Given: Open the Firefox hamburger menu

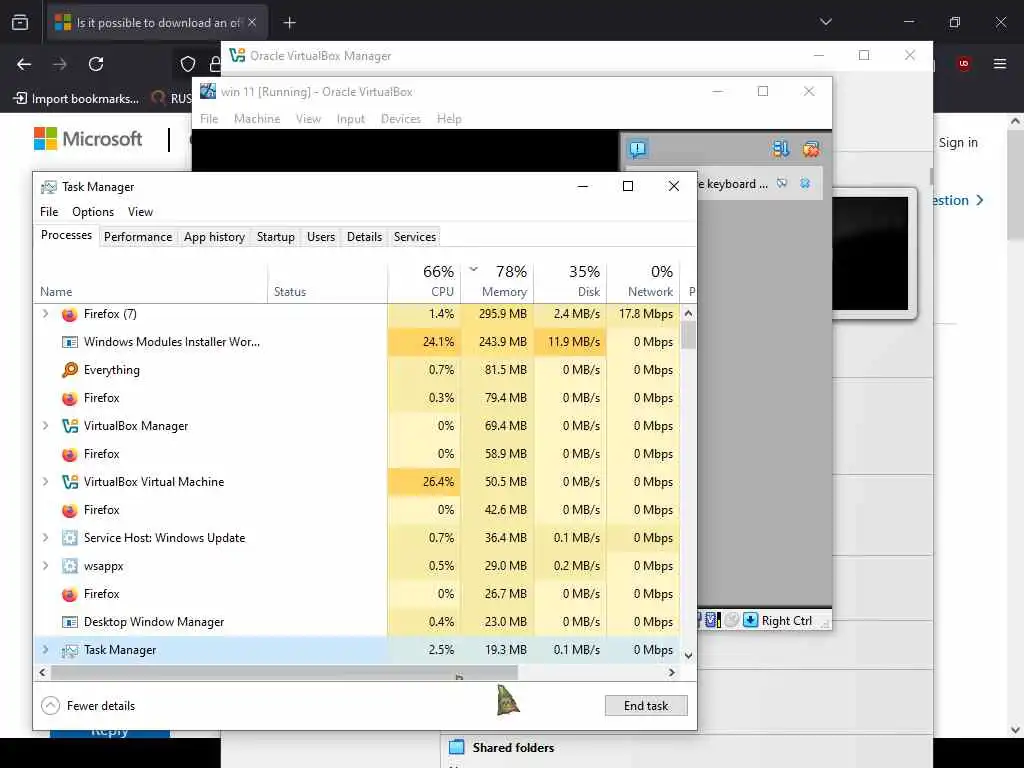Looking at the screenshot, I should click(x=1000, y=64).
